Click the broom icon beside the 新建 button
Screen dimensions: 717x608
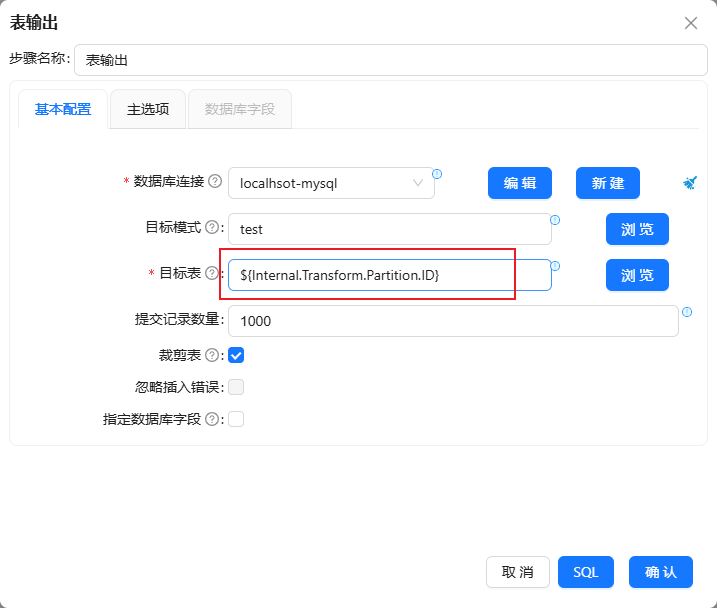[690, 183]
